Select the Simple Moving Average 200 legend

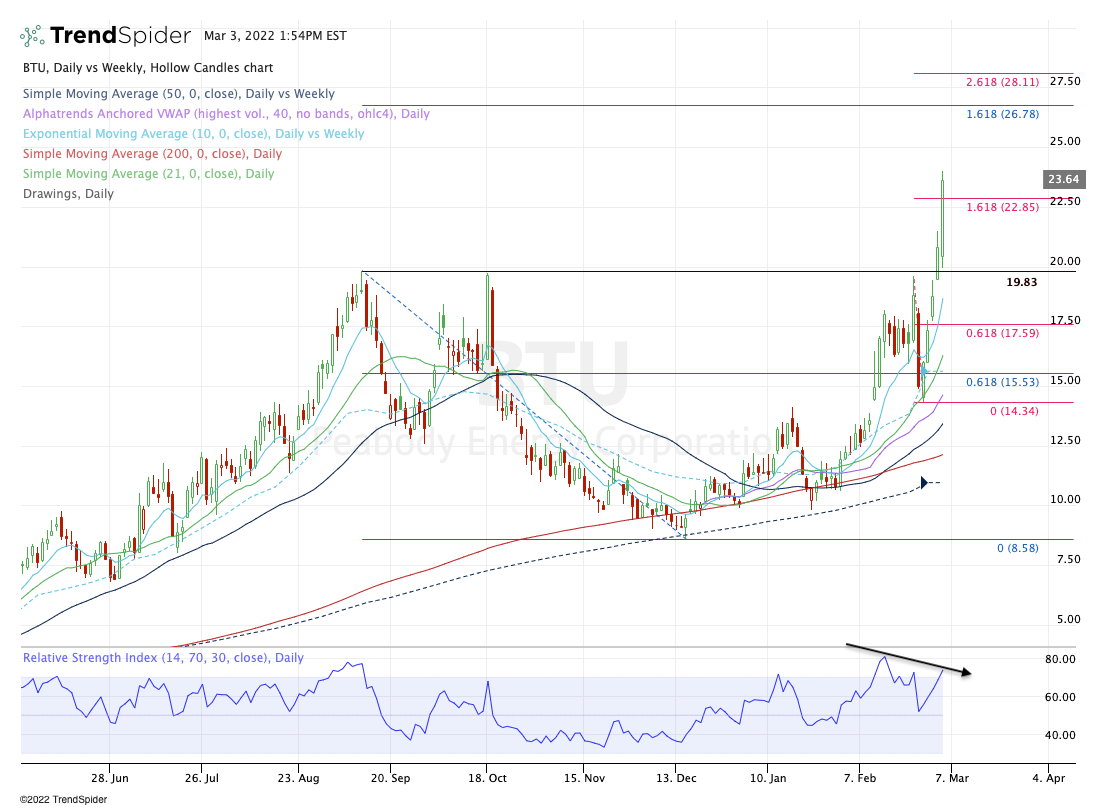click(x=152, y=154)
